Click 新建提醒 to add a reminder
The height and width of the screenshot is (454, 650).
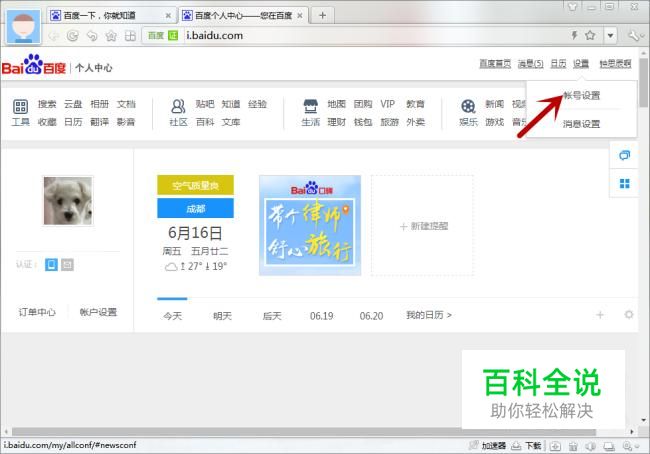[424, 226]
